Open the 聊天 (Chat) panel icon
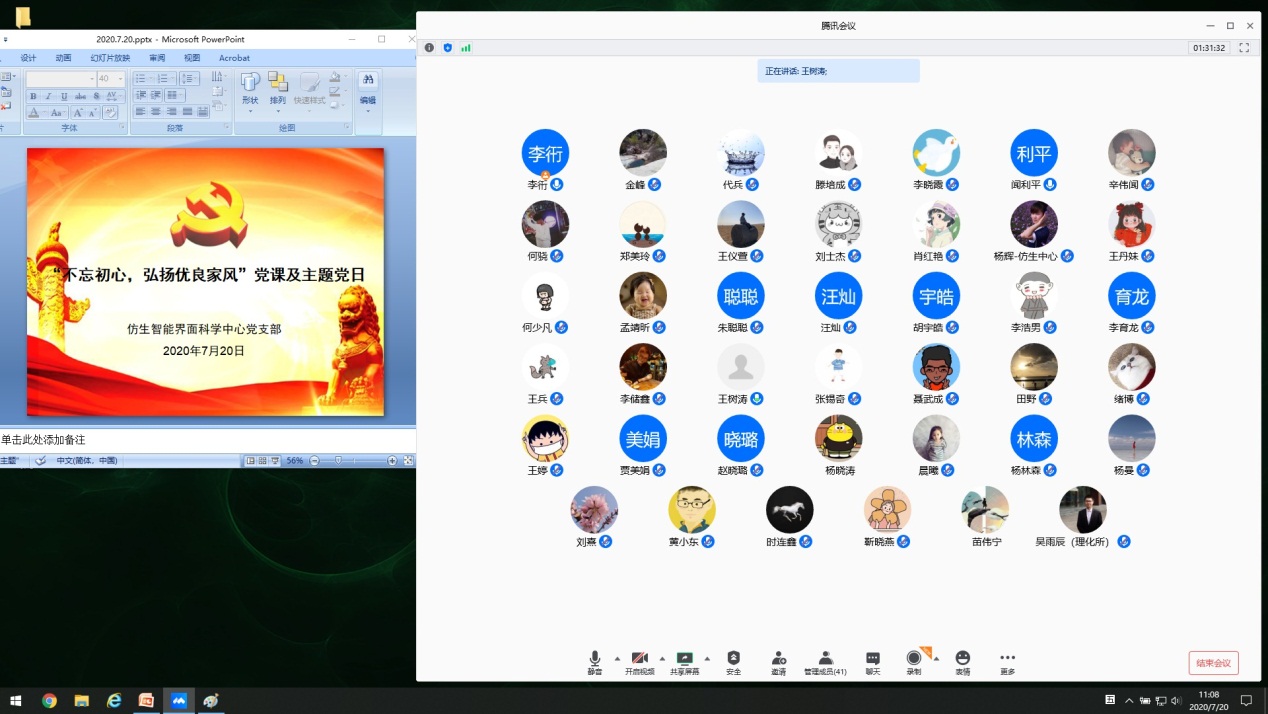The width and height of the screenshot is (1268, 714). point(872,658)
